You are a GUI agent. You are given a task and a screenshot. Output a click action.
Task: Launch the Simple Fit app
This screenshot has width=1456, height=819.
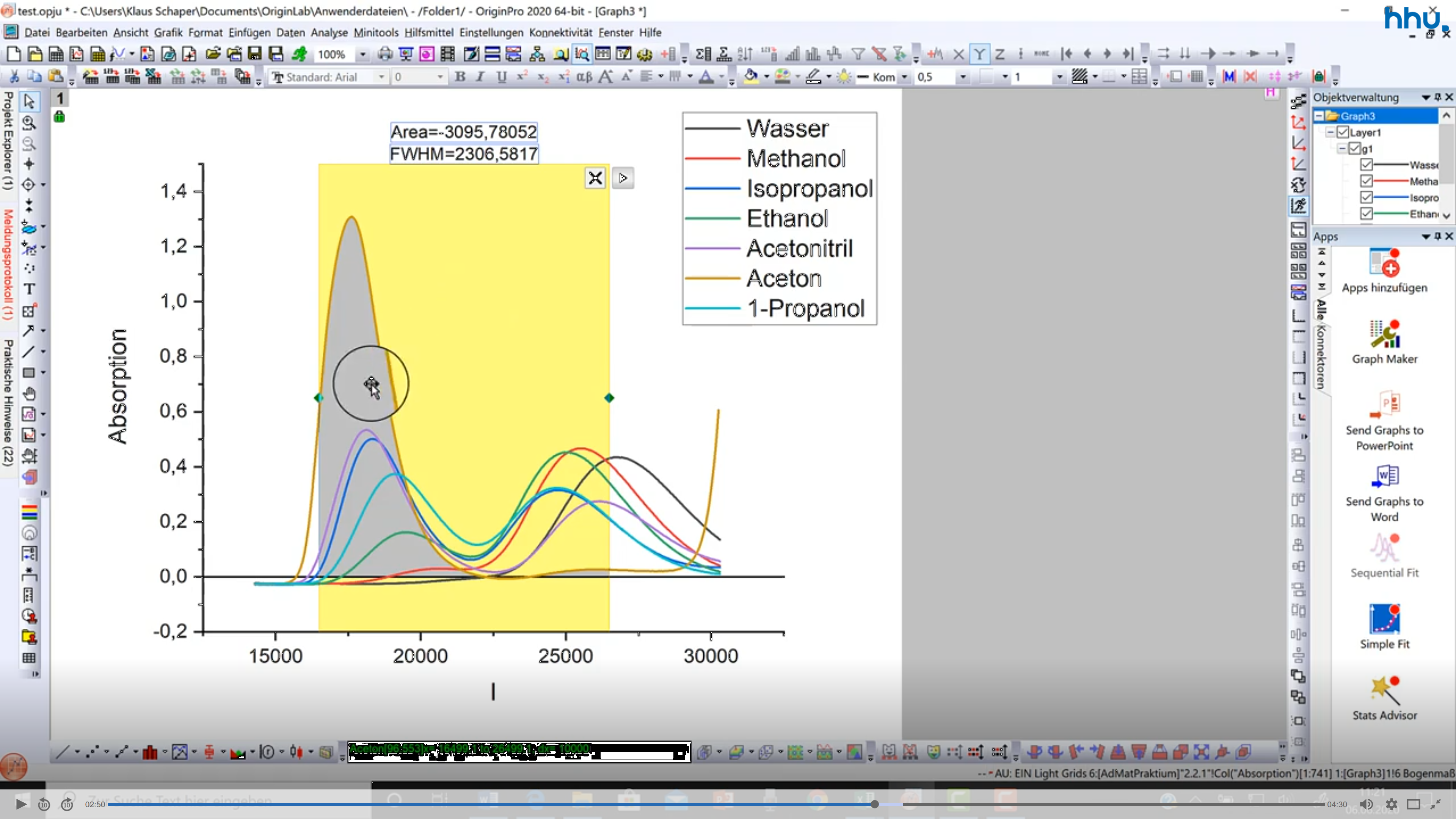(1384, 627)
